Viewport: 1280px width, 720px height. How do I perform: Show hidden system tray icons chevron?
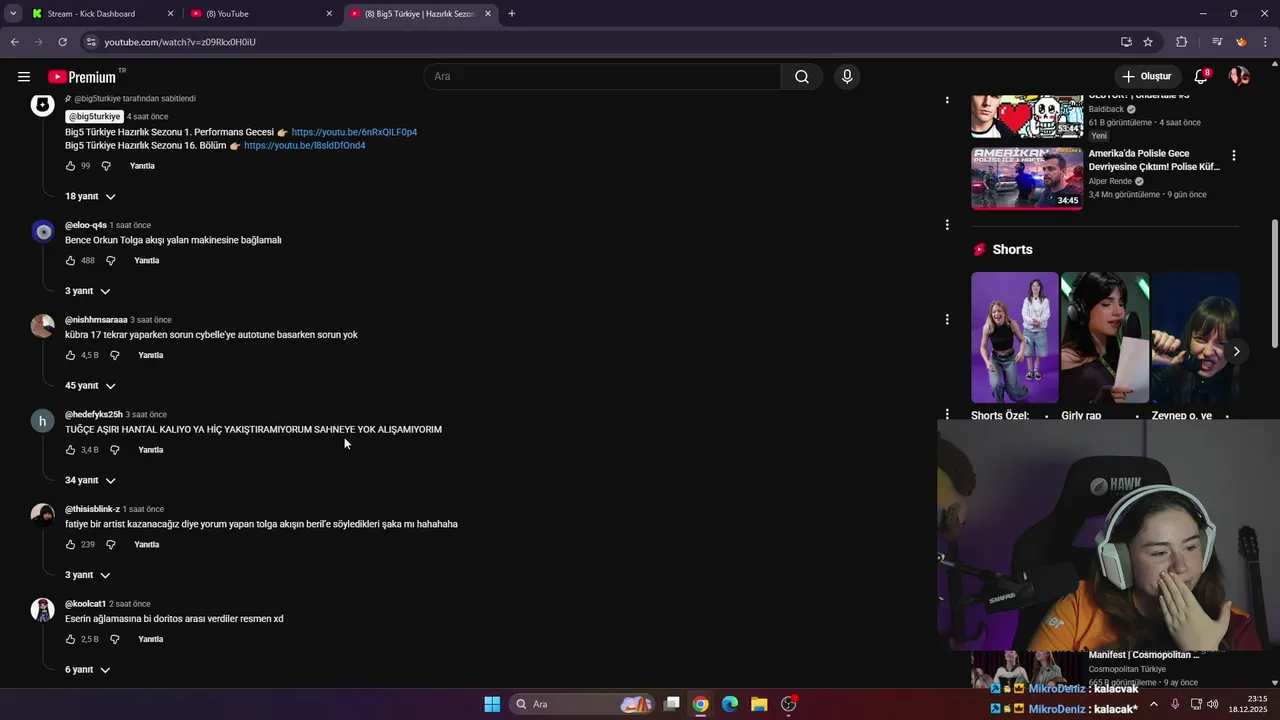(x=1154, y=704)
